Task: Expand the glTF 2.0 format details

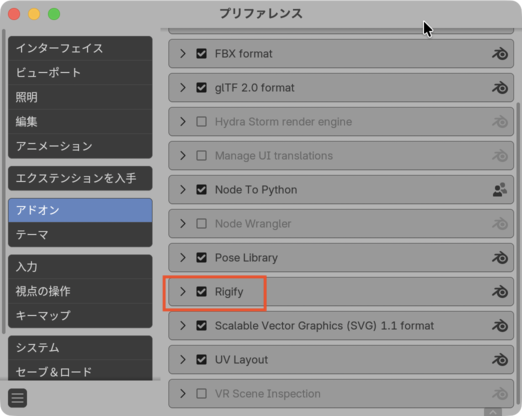Action: click(183, 88)
